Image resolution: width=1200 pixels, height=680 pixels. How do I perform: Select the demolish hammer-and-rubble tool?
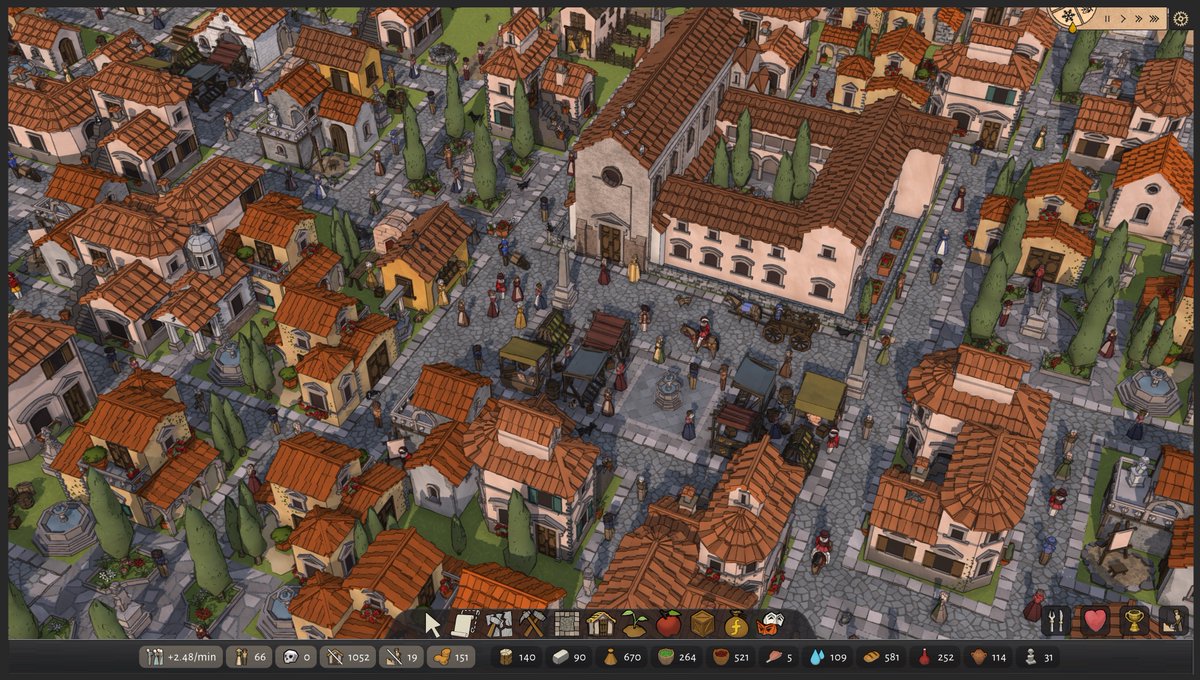(498, 624)
